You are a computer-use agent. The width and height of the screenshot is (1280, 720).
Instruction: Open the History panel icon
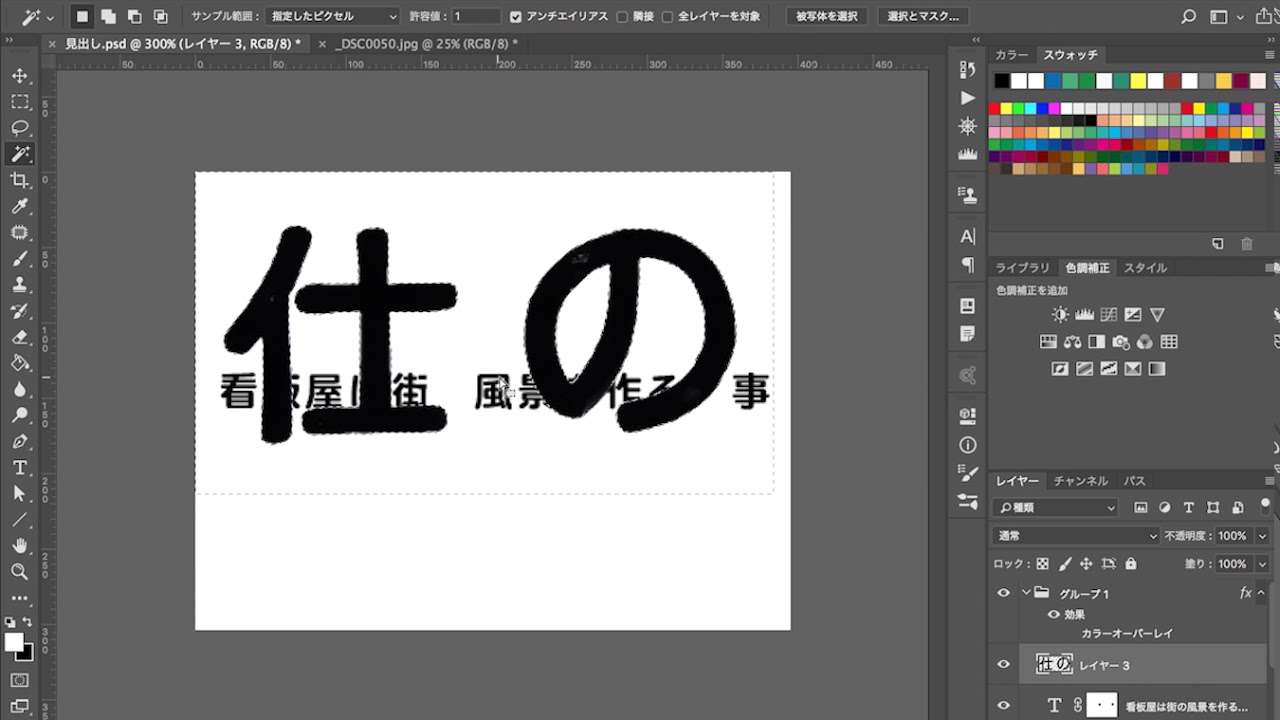tap(967, 69)
